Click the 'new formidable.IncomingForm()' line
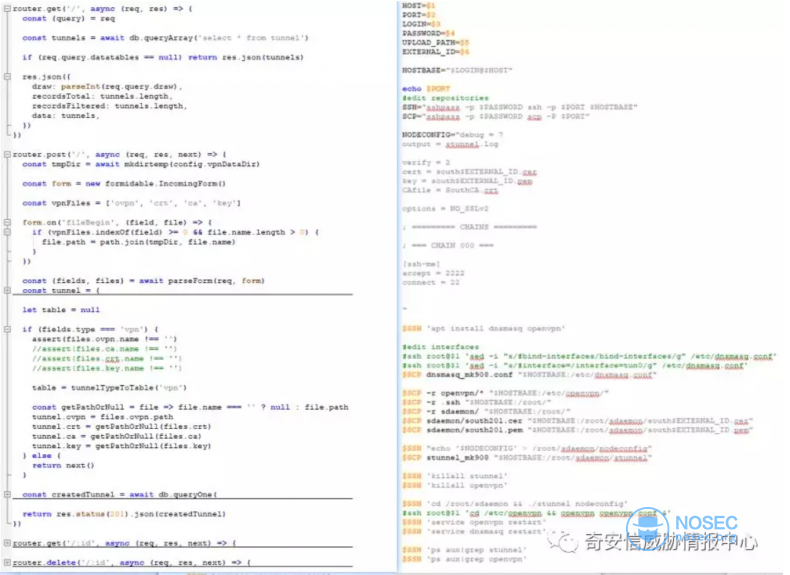 pos(124,183)
